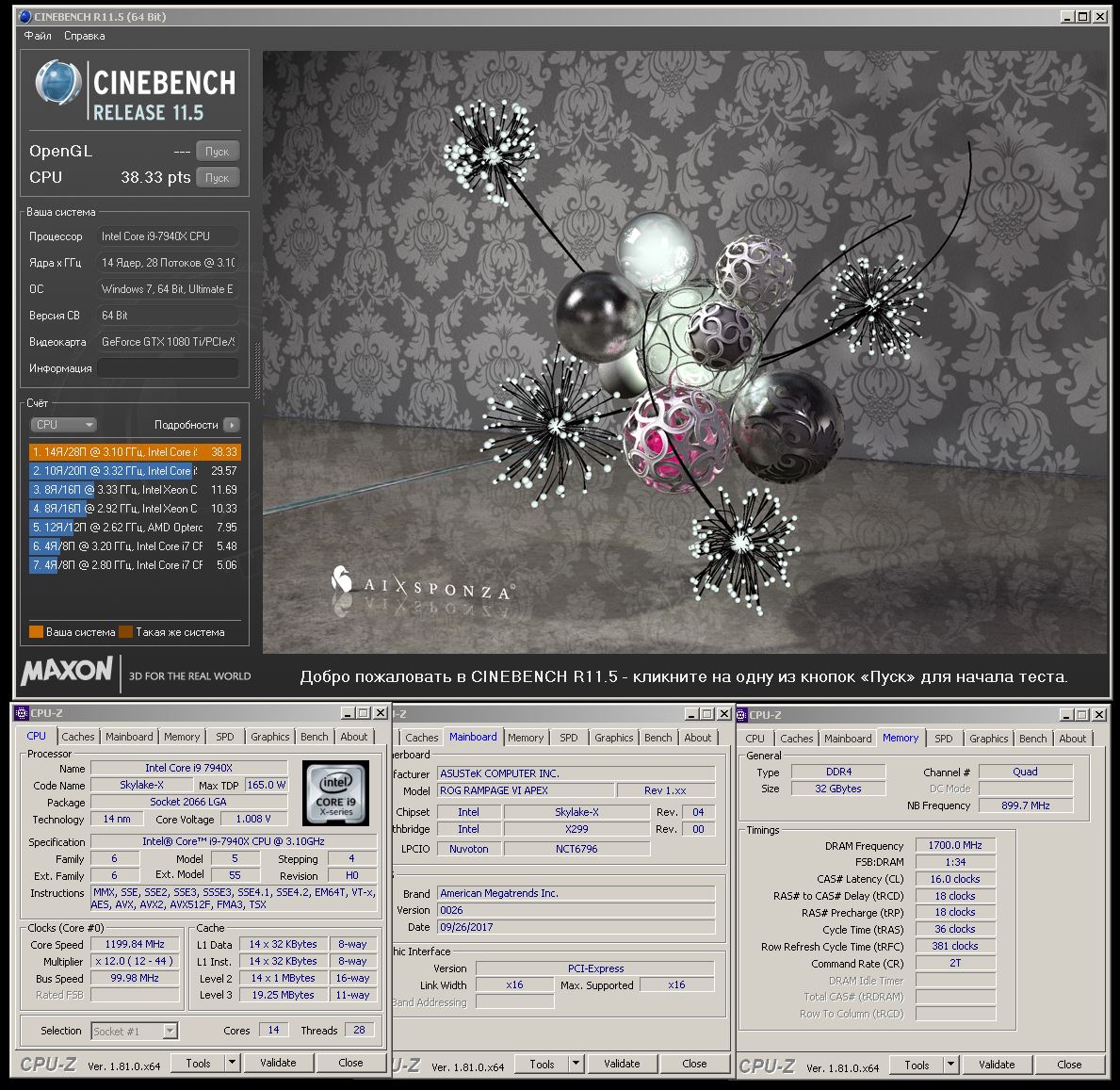Select ranking row 8Я/16П @ 3.33 ГГц
The image size is (1120, 1090).
click(x=135, y=490)
